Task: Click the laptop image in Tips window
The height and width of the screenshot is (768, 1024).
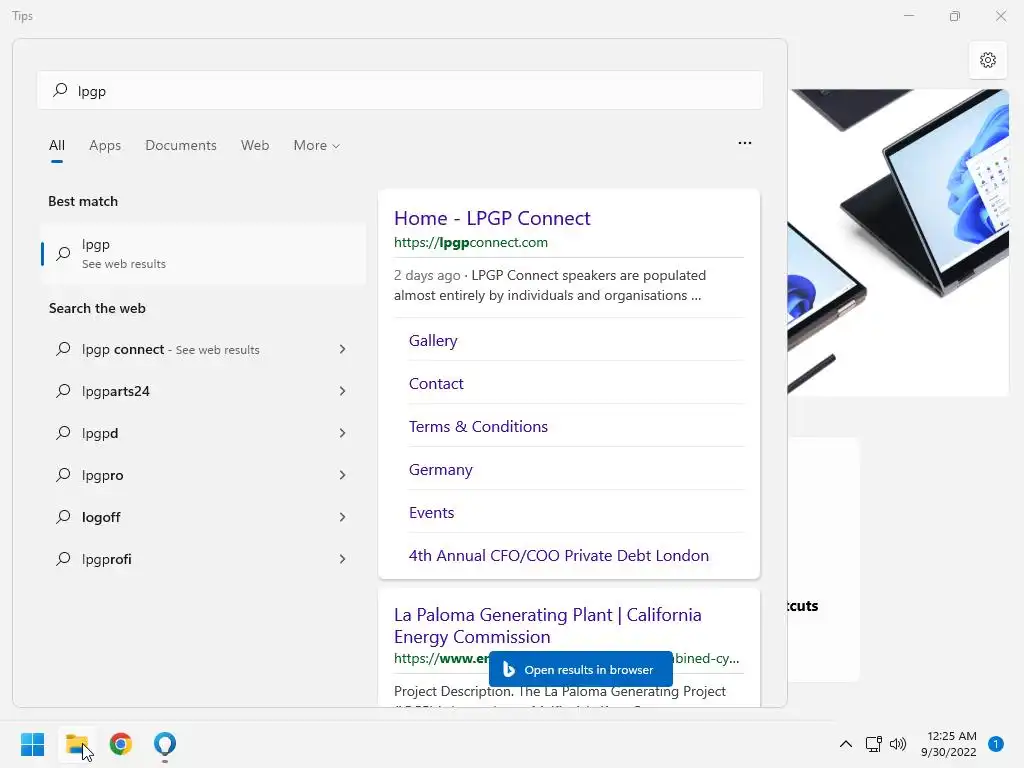Action: (898, 242)
